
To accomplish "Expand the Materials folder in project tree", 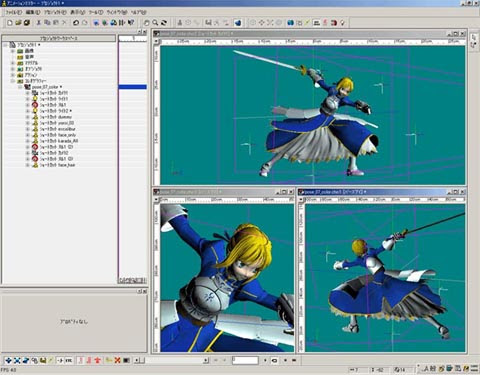I will pos(13,63).
